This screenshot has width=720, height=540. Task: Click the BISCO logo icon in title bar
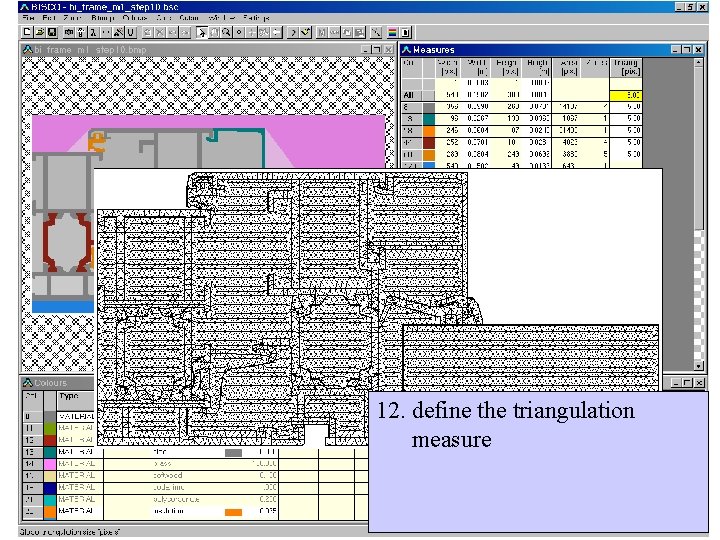(24, 7)
